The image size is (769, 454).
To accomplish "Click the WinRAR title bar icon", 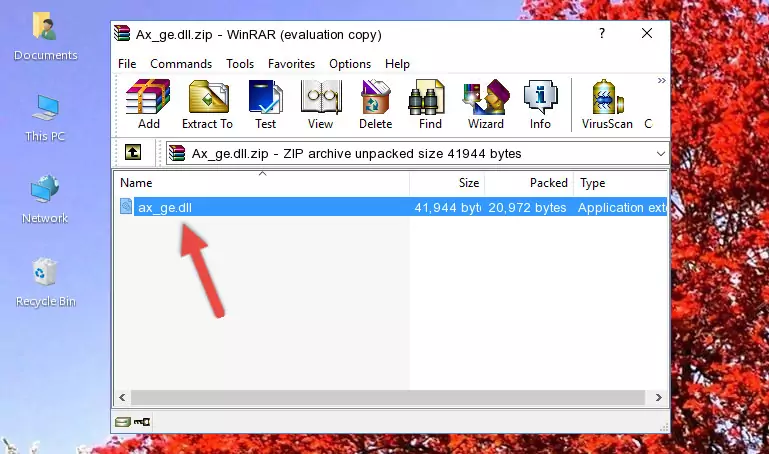I will [x=122, y=33].
